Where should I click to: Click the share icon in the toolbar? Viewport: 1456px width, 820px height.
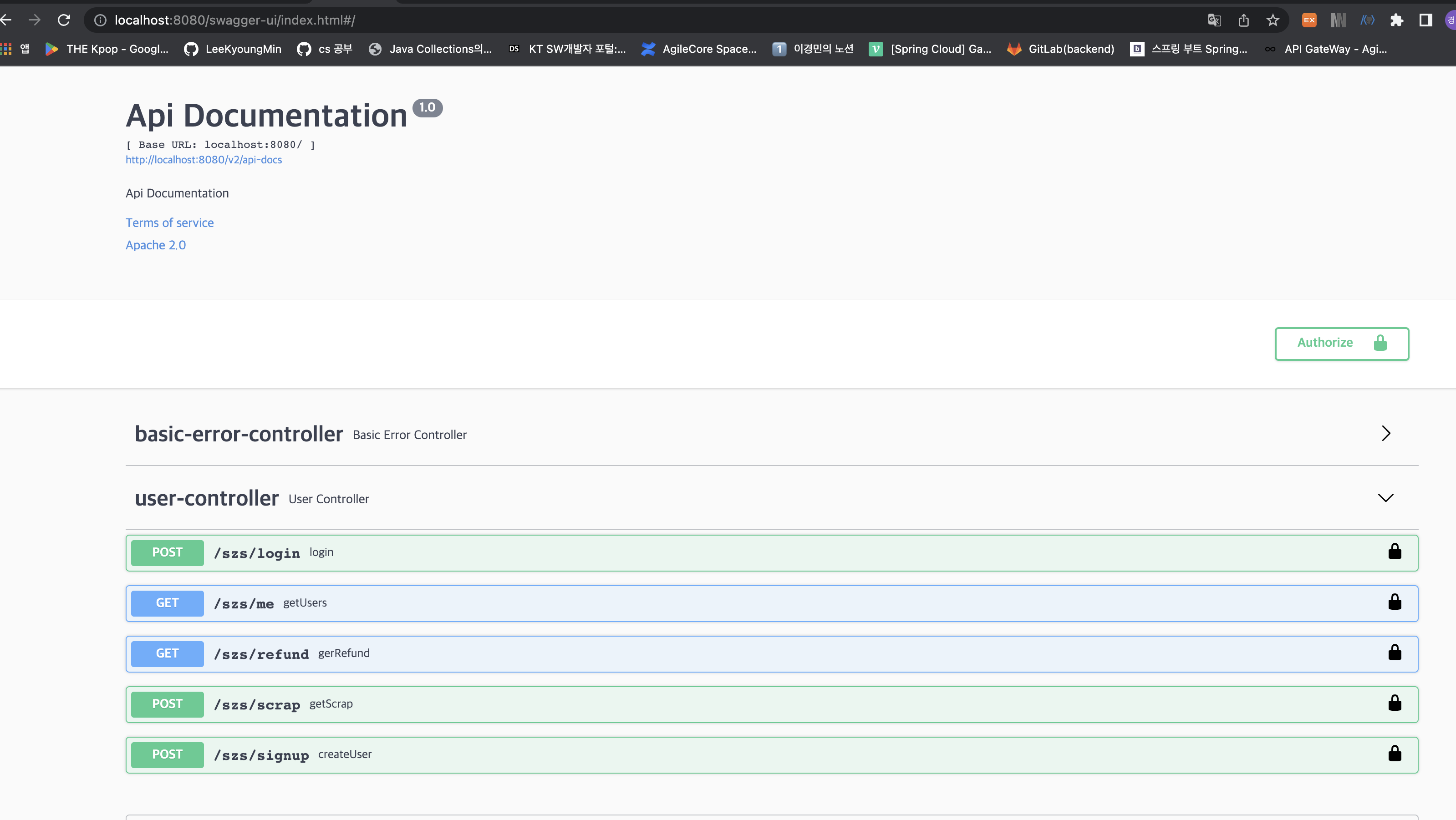(1243, 20)
